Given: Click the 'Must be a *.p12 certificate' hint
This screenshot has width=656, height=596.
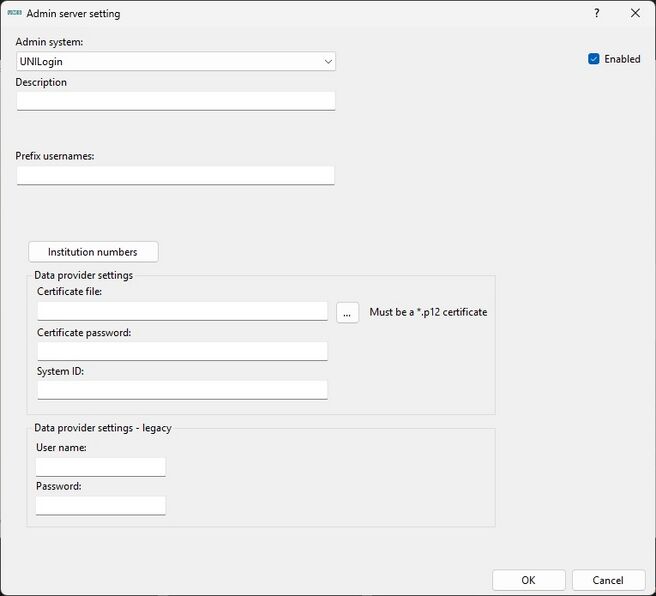Looking at the screenshot, I should point(428,312).
